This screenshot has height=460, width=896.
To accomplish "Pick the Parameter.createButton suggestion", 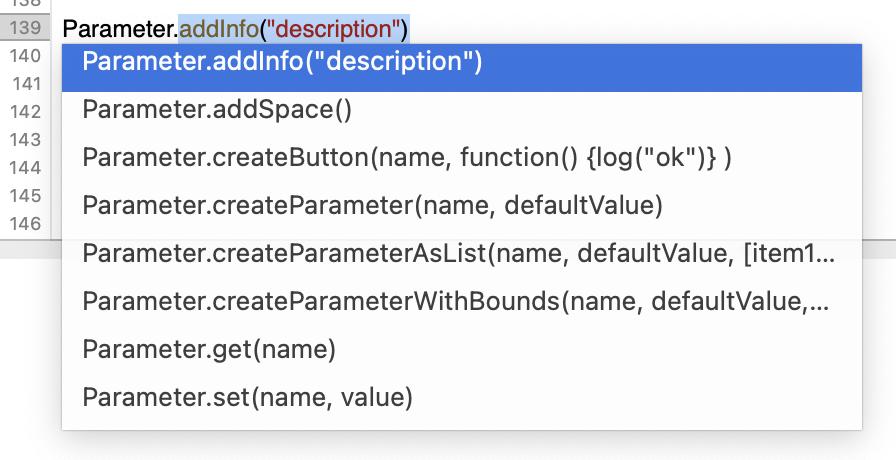I will (407, 158).
